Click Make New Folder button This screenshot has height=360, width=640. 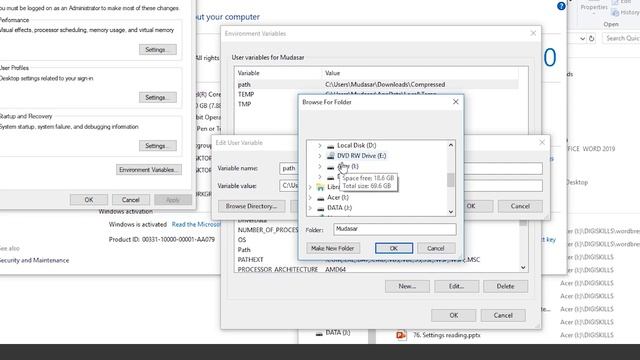coord(333,248)
